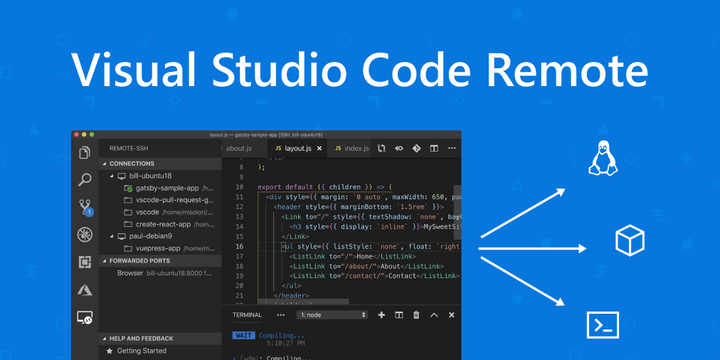Collapse the FORWARDED PORTS section

point(160,260)
